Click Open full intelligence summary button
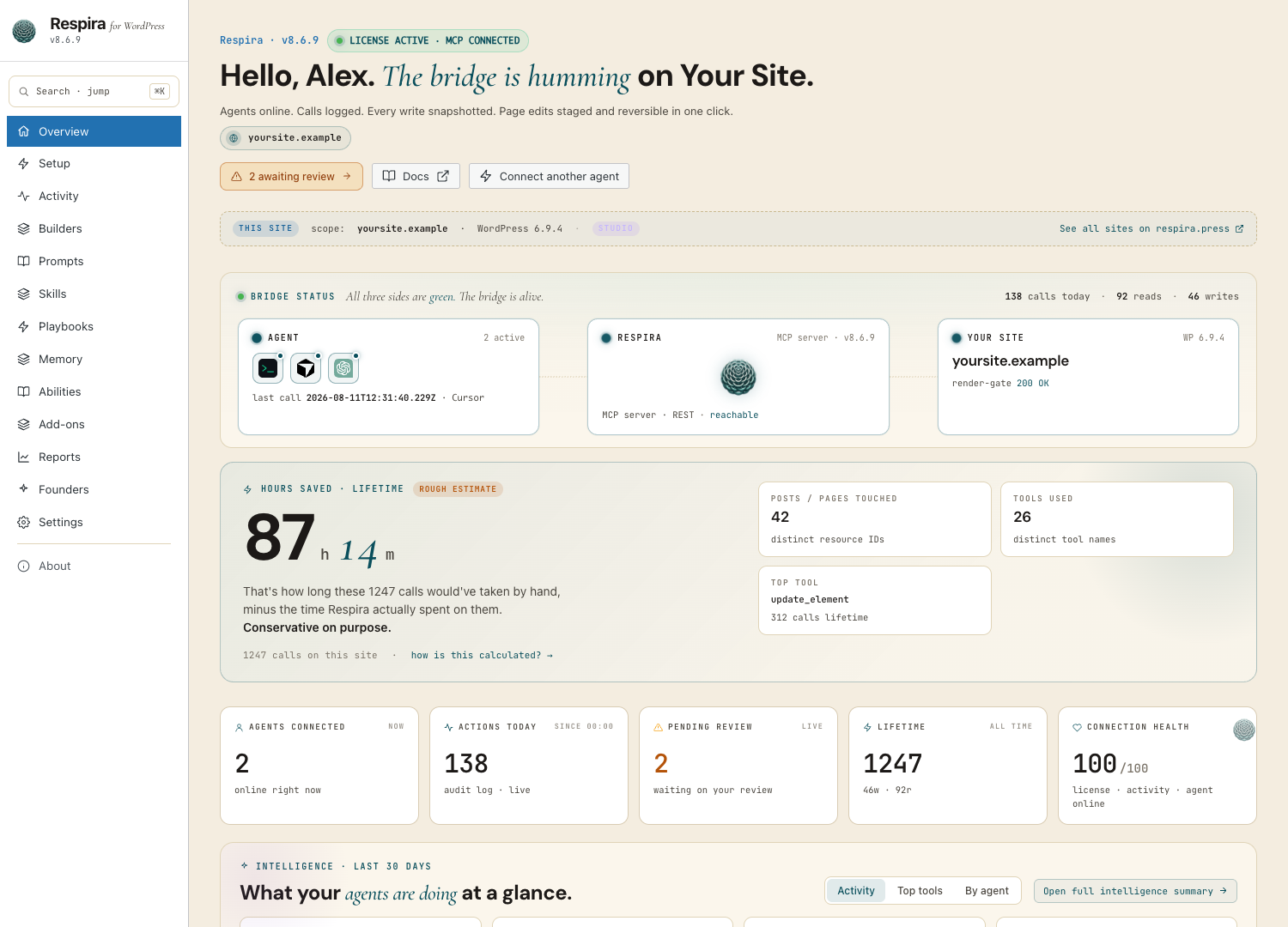This screenshot has width=1288, height=927. 1135,891
